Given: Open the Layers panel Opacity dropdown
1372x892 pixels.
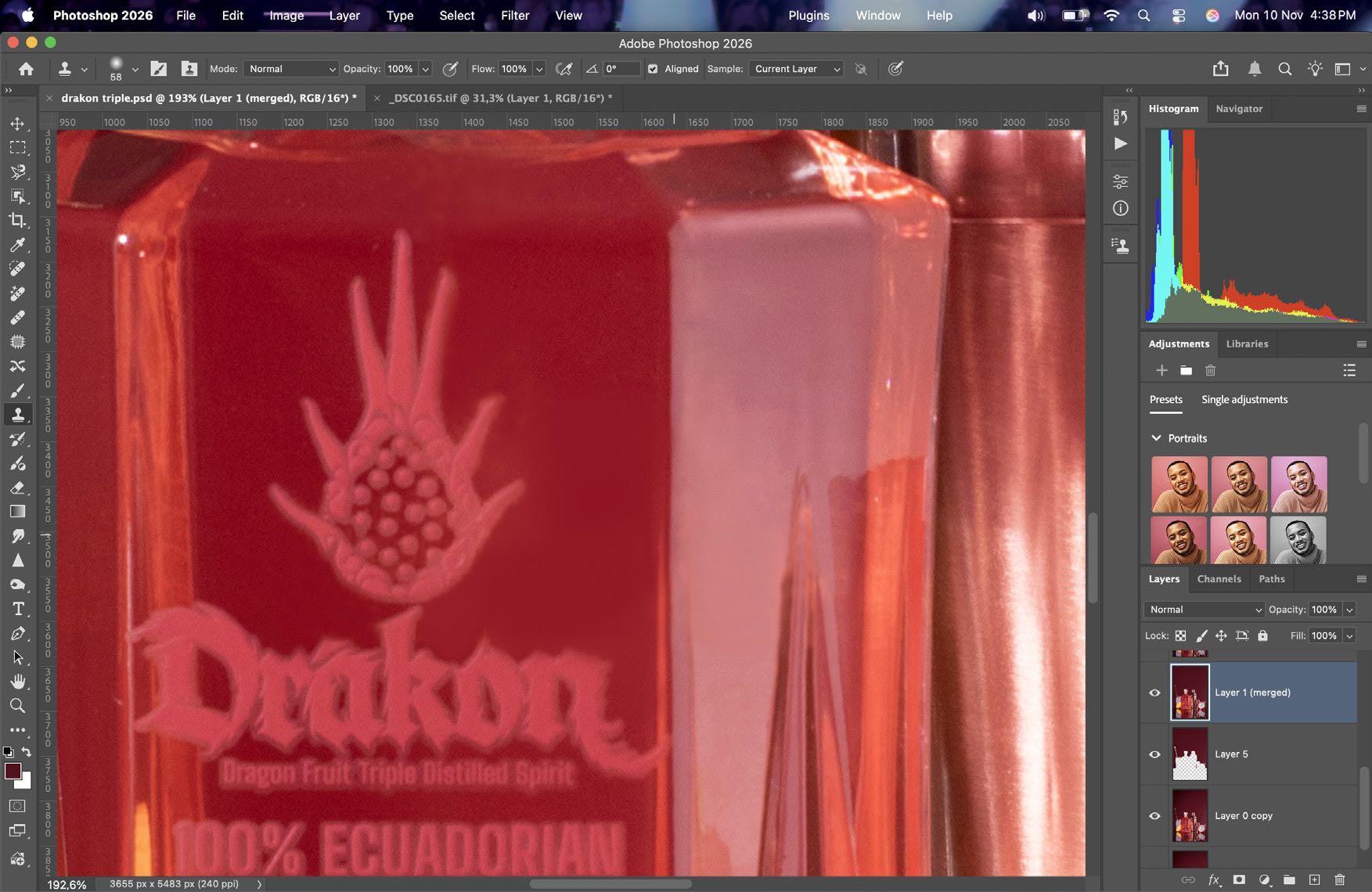Looking at the screenshot, I should pos(1349,610).
